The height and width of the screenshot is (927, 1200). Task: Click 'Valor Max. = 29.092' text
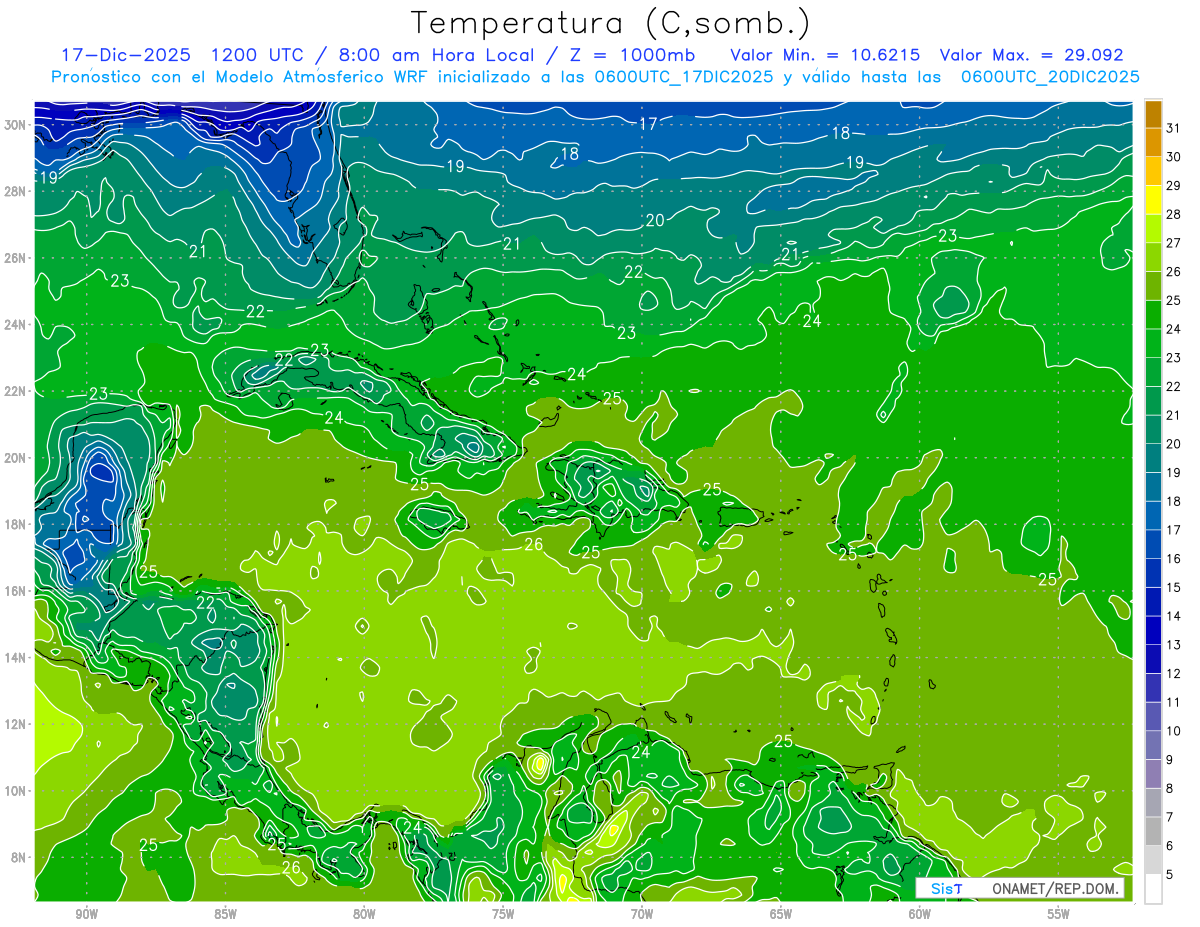pos(1032,55)
